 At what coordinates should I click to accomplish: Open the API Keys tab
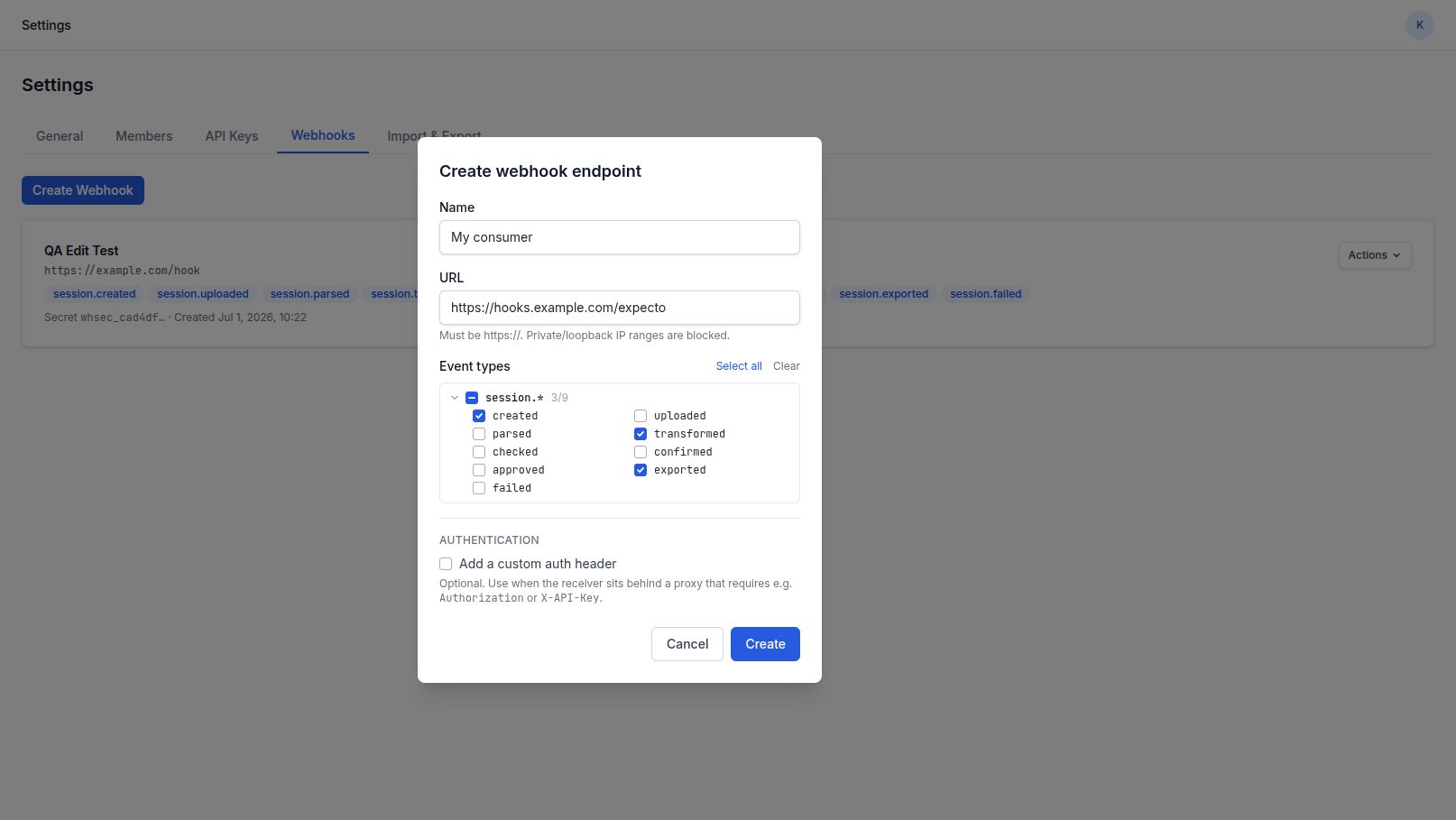click(x=232, y=136)
